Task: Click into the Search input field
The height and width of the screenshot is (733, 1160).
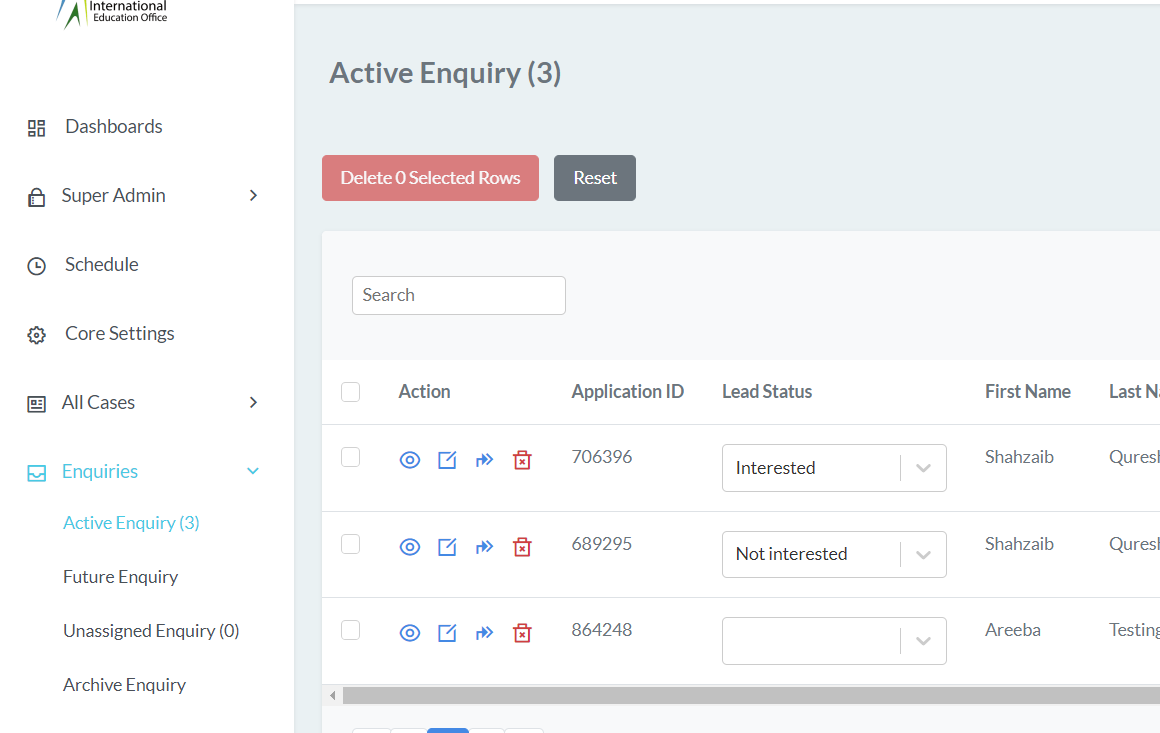Action: click(458, 295)
